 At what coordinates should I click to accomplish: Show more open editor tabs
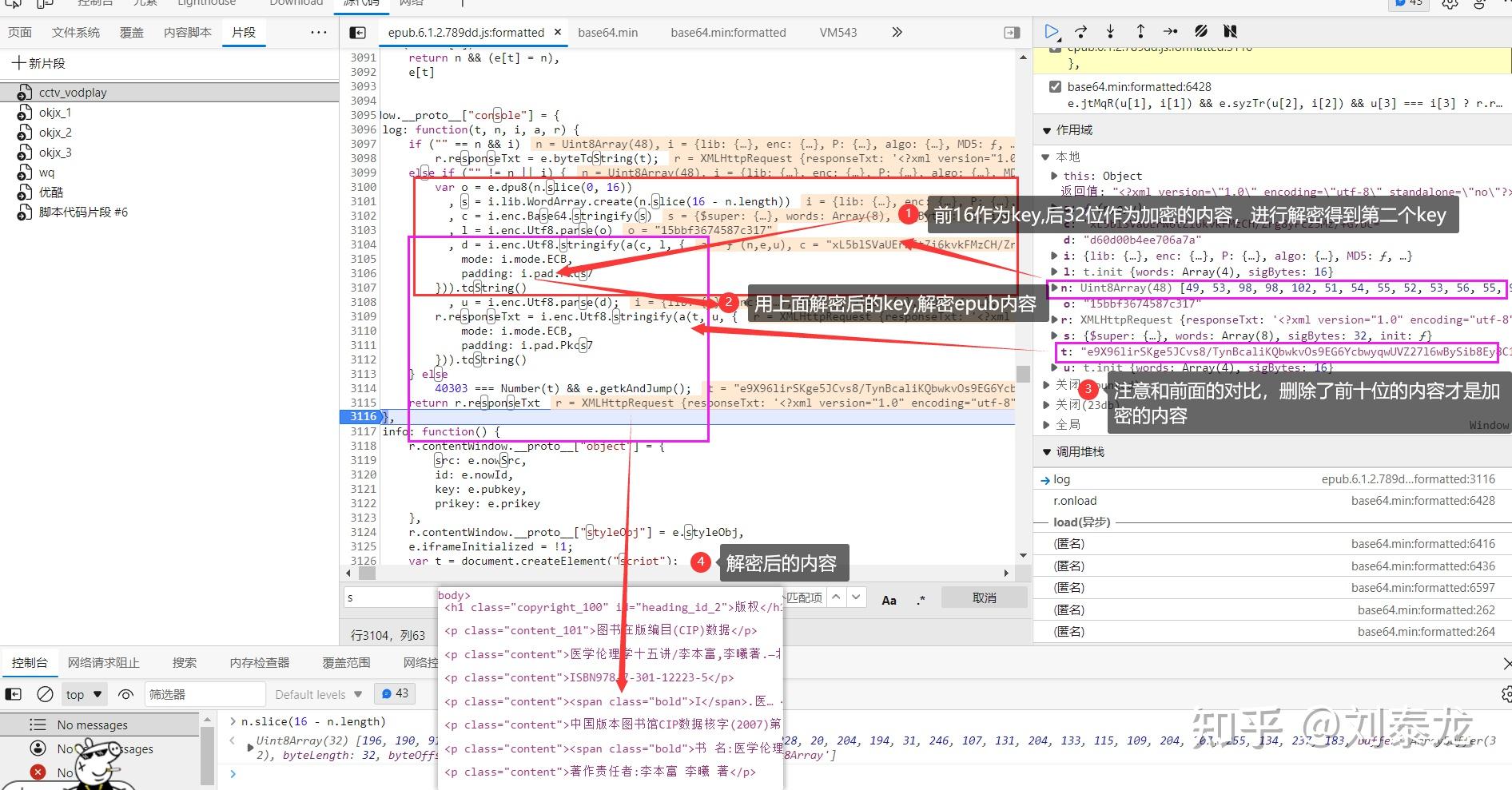pyautogui.click(x=897, y=33)
